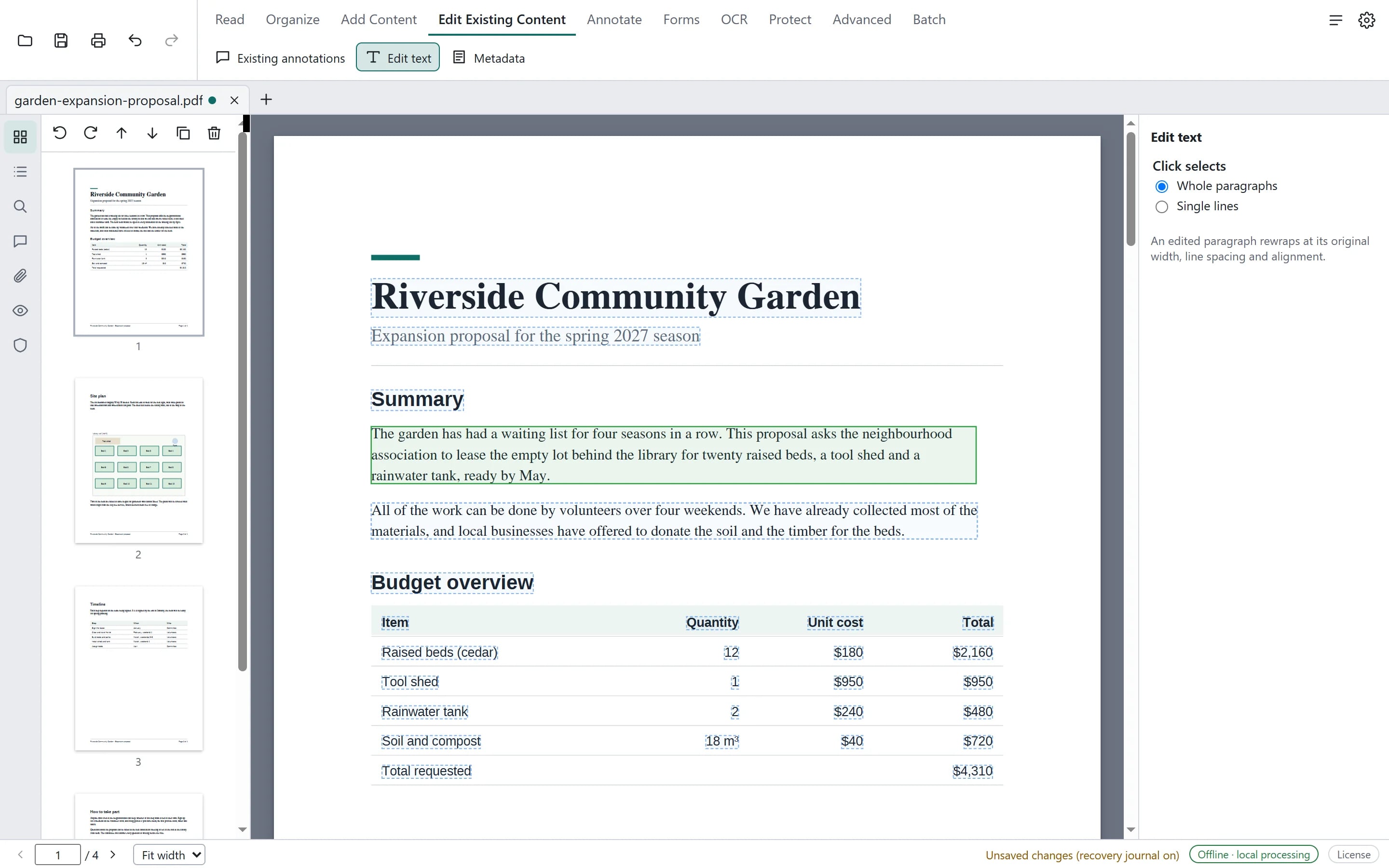Image resolution: width=1389 pixels, height=868 pixels.
Task: Open the Fit width zoom dropdown
Action: pos(169,855)
